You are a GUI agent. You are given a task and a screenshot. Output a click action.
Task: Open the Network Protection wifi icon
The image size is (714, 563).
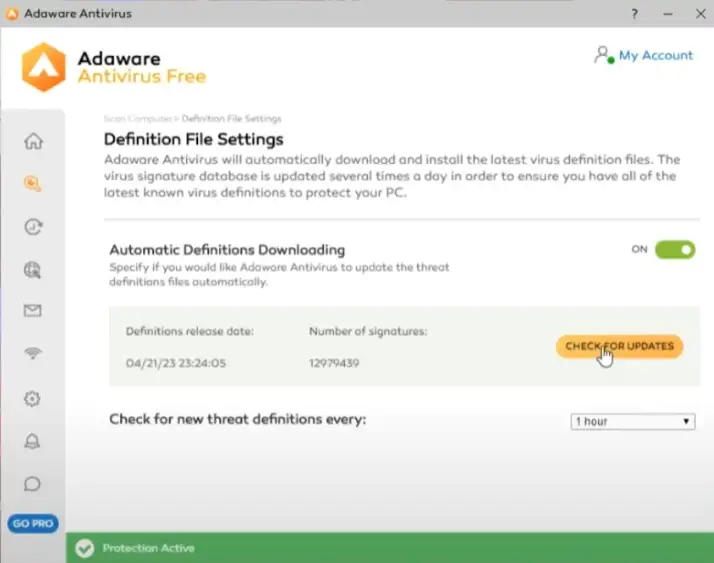pyautogui.click(x=32, y=354)
